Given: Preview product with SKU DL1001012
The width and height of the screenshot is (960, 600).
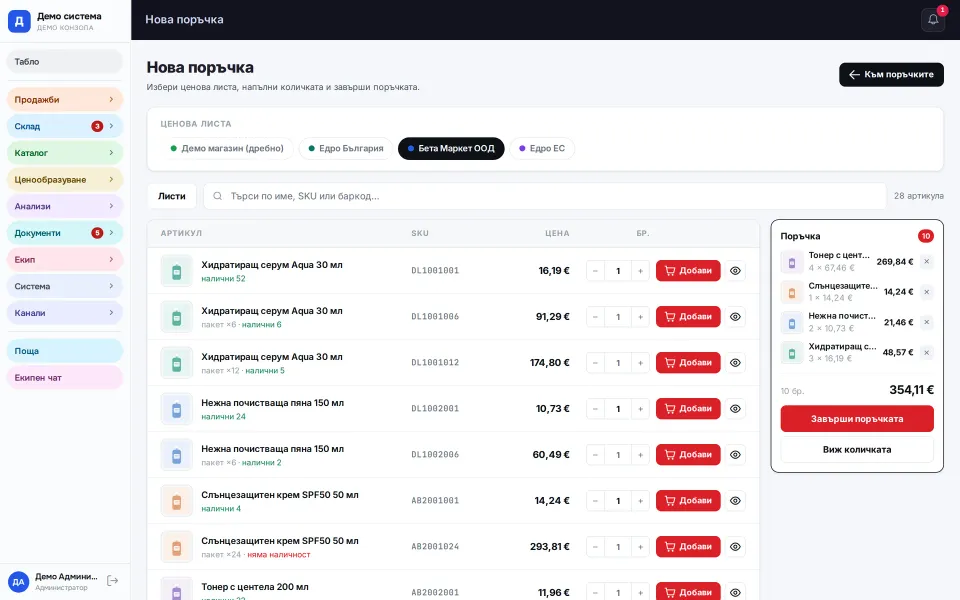Looking at the screenshot, I should pos(735,362).
